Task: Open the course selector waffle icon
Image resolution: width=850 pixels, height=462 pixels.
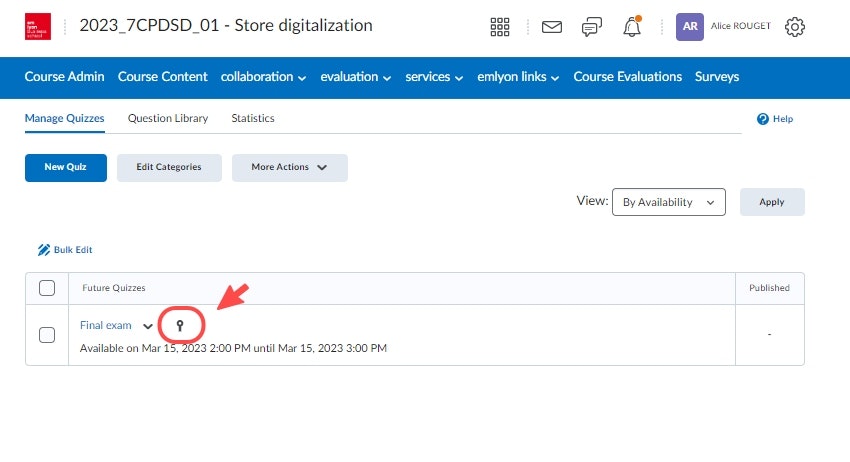Action: tap(500, 27)
